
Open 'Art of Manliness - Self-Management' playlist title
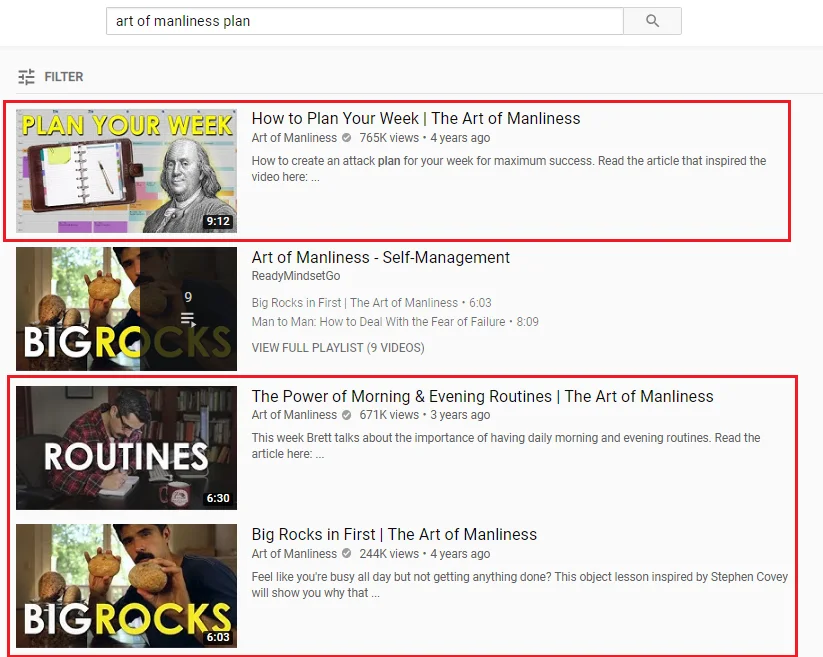click(x=381, y=258)
